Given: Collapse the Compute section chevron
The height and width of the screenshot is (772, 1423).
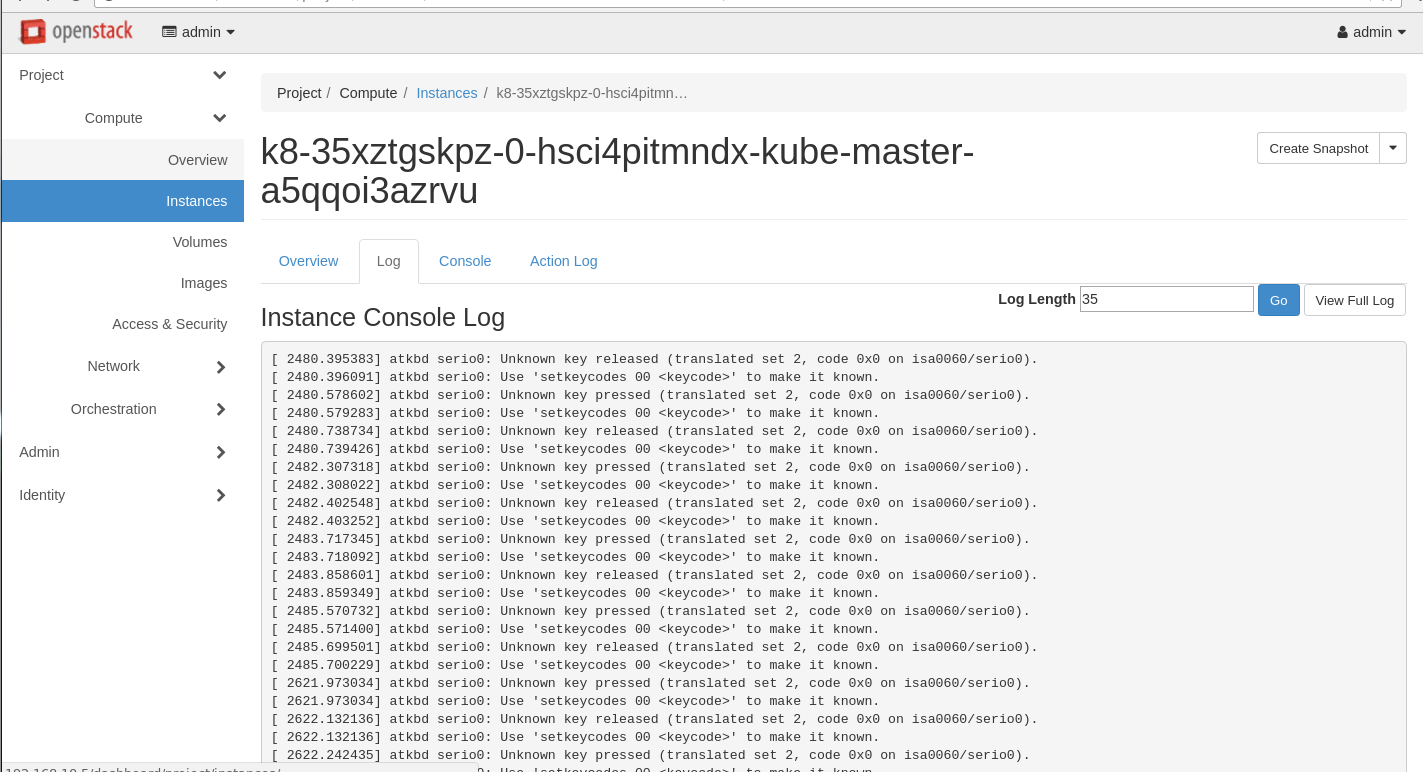Looking at the screenshot, I should (x=220, y=118).
